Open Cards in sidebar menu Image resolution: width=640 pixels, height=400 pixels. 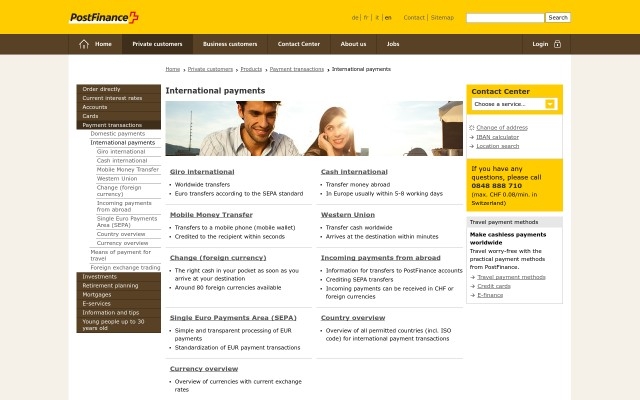pos(118,116)
